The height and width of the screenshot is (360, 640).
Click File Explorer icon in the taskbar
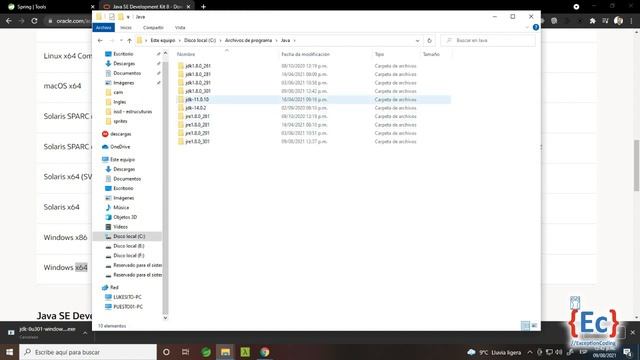225,352
